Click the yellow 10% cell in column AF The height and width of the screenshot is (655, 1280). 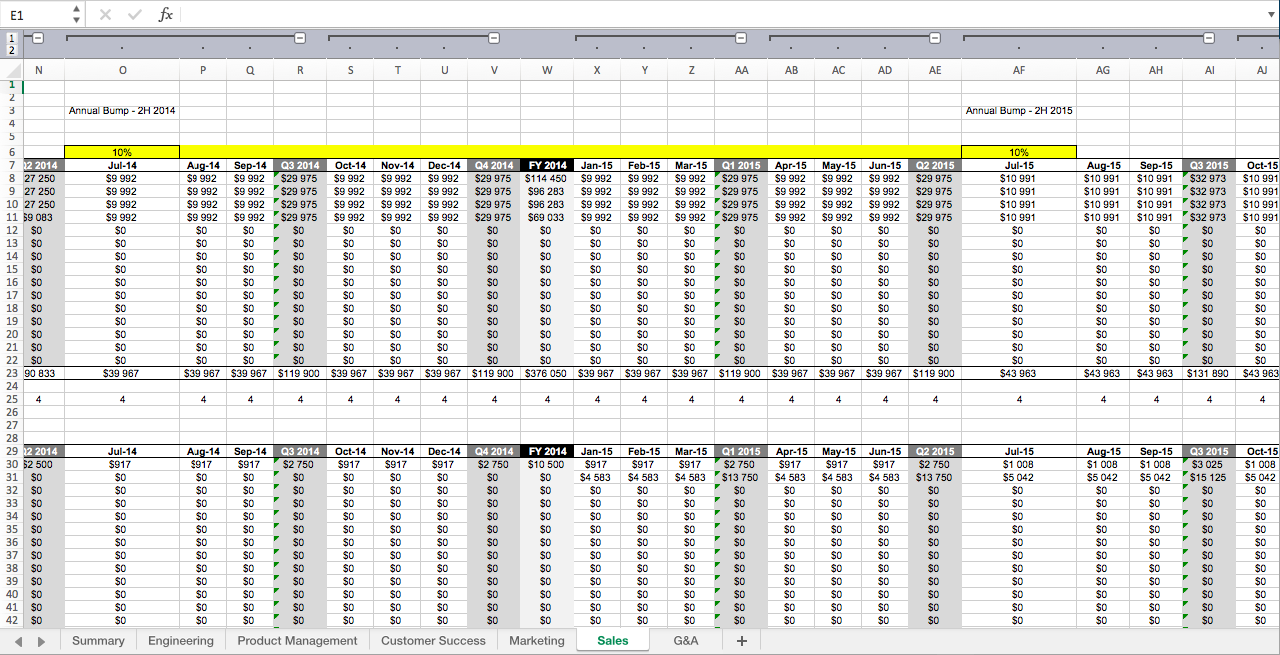1019,152
